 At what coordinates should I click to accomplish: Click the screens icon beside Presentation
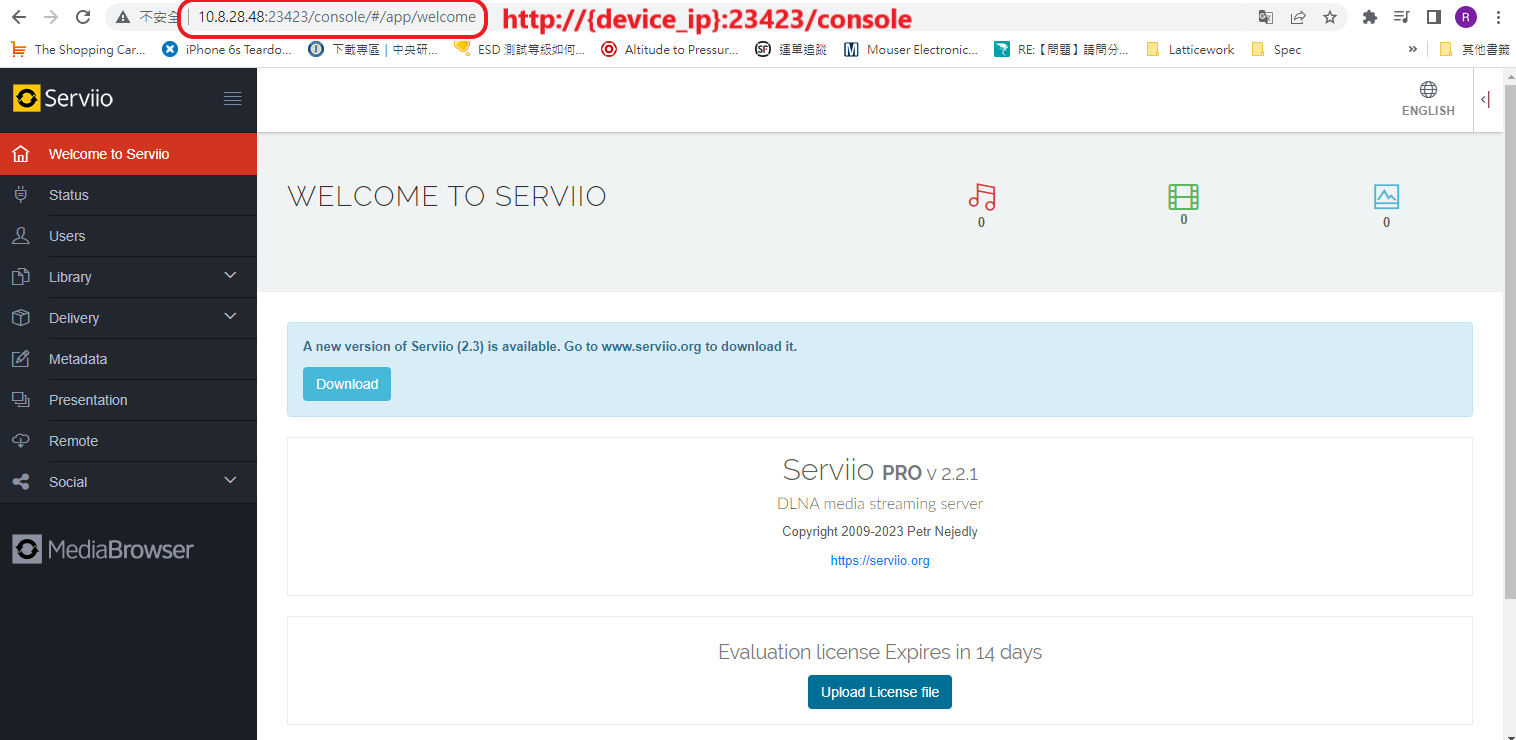pyautogui.click(x=21, y=400)
